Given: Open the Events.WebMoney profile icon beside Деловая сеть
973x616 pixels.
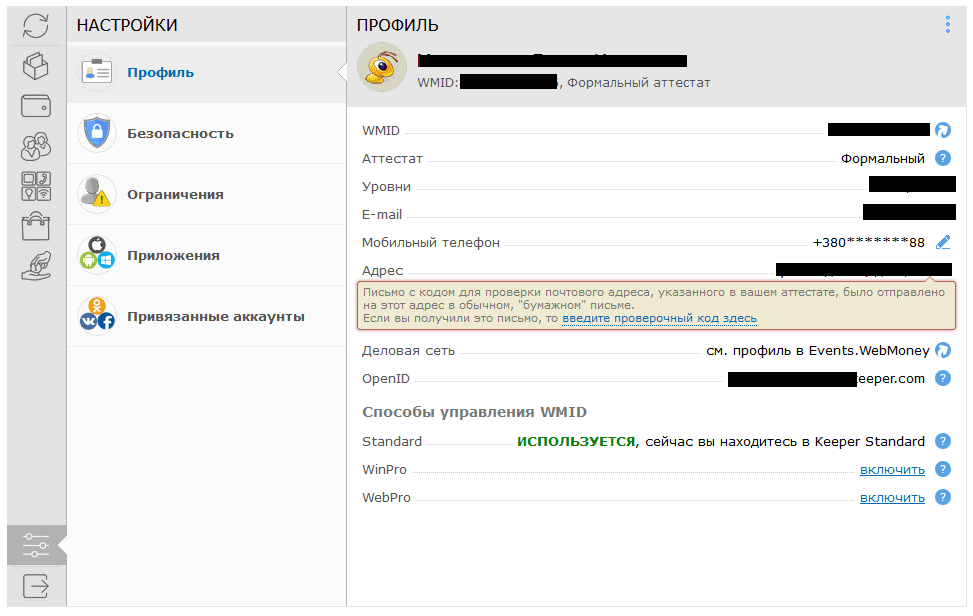Looking at the screenshot, I should pyautogui.click(x=942, y=350).
